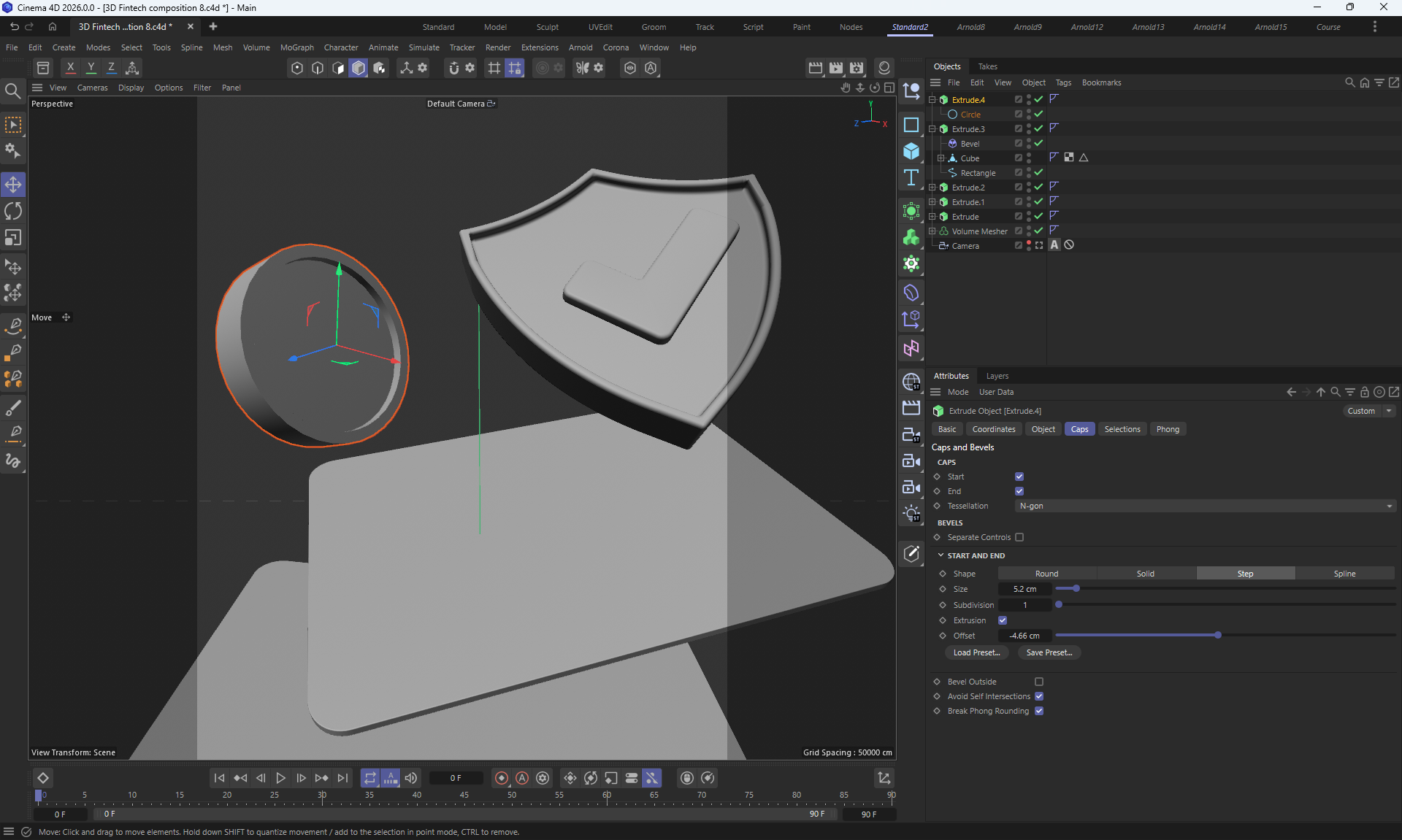Click the Record Active Objects button
Viewport: 1402px width, 840px height.
click(502, 778)
